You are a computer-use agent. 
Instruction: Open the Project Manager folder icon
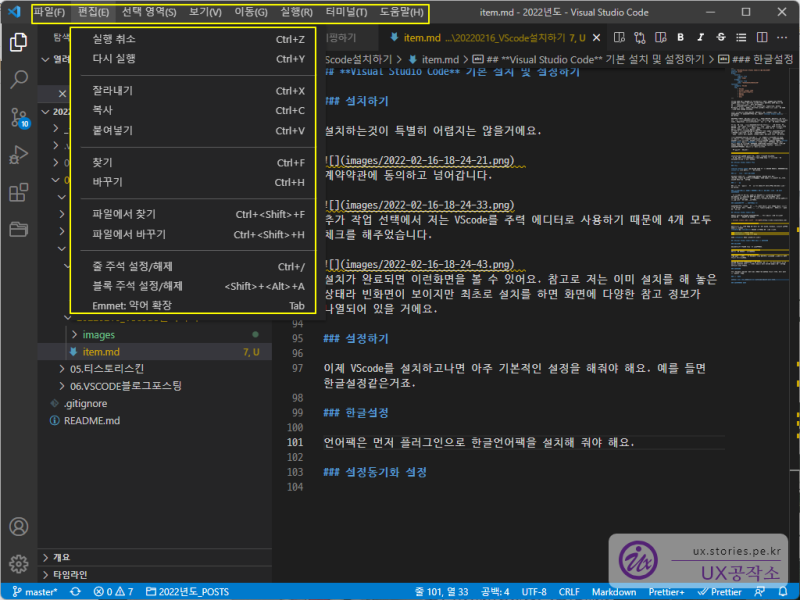pos(18,229)
